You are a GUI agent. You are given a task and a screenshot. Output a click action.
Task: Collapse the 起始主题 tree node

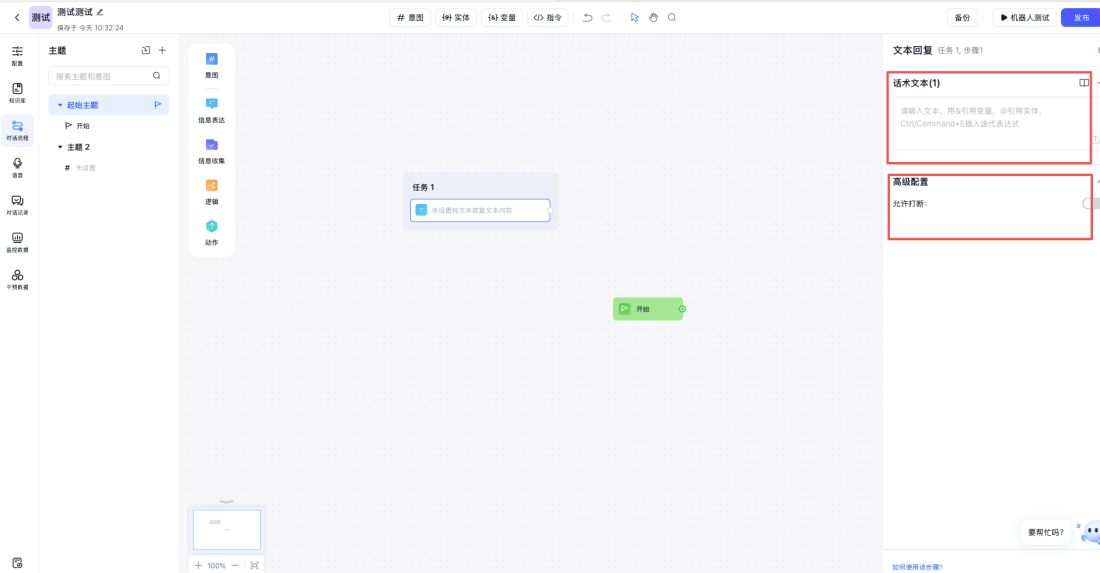pyautogui.click(x=60, y=105)
